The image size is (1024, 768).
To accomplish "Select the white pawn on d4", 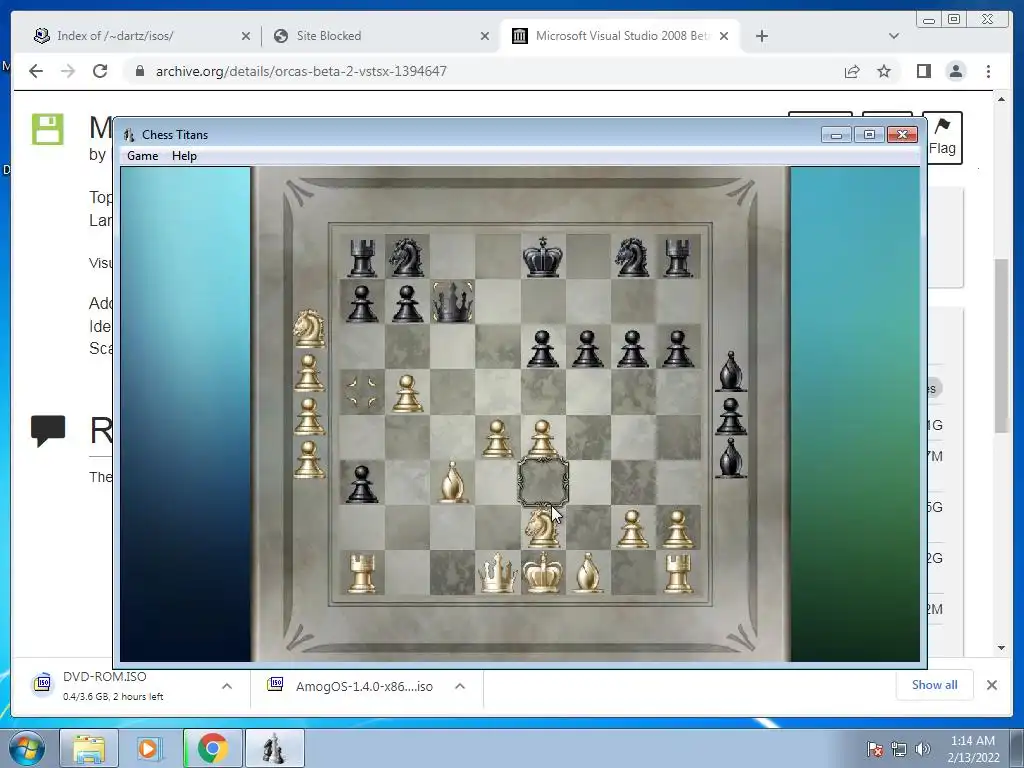I will tap(498, 438).
